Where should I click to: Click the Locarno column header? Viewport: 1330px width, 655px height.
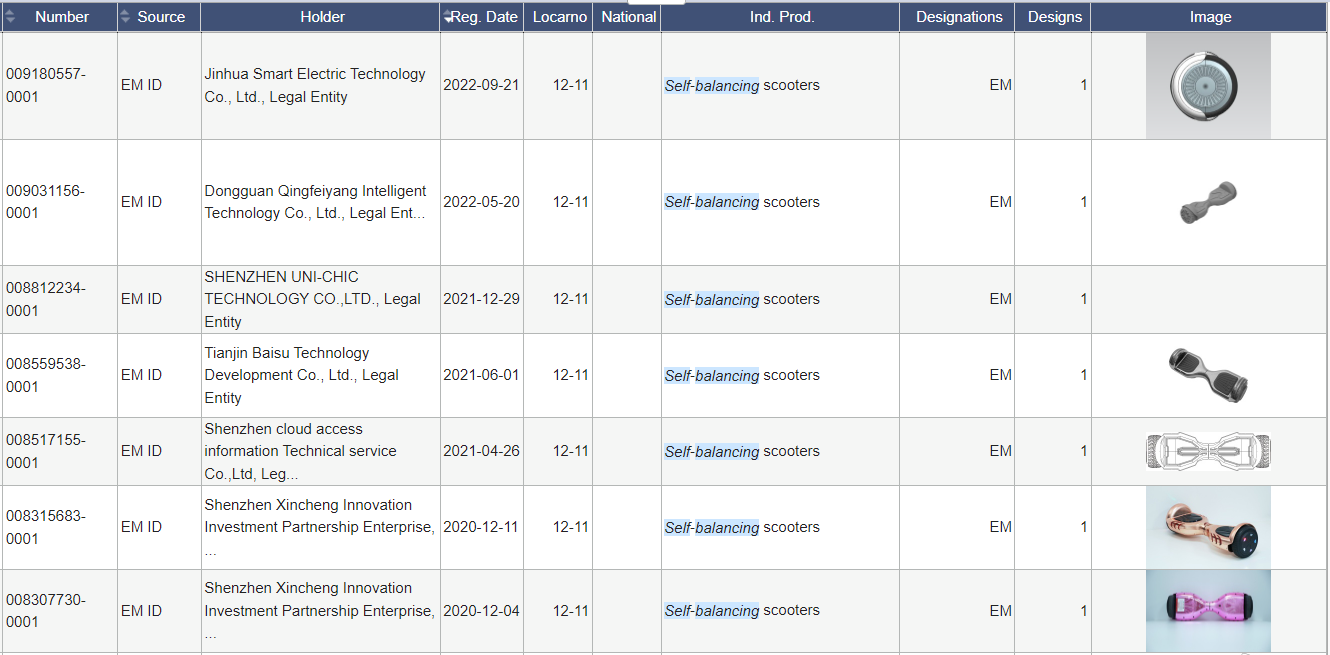click(559, 17)
